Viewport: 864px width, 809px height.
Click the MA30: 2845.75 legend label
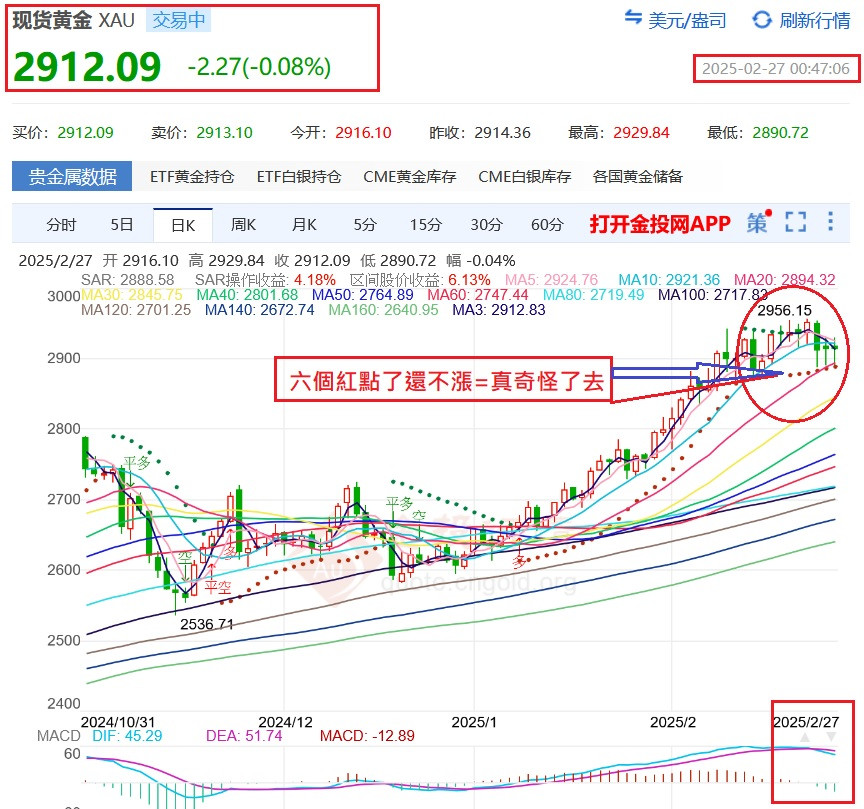pos(131,295)
